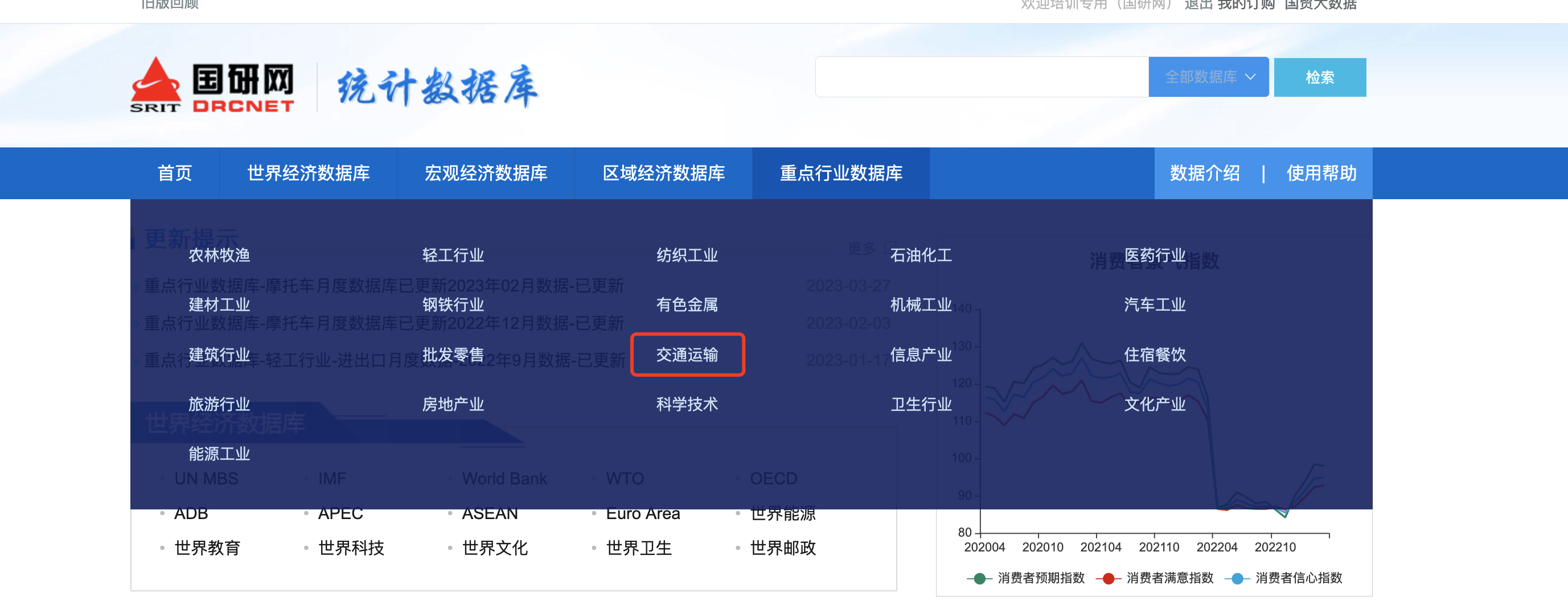The image size is (1568, 609).
Task: Select 有色金属 industry
Action: pyautogui.click(x=687, y=305)
